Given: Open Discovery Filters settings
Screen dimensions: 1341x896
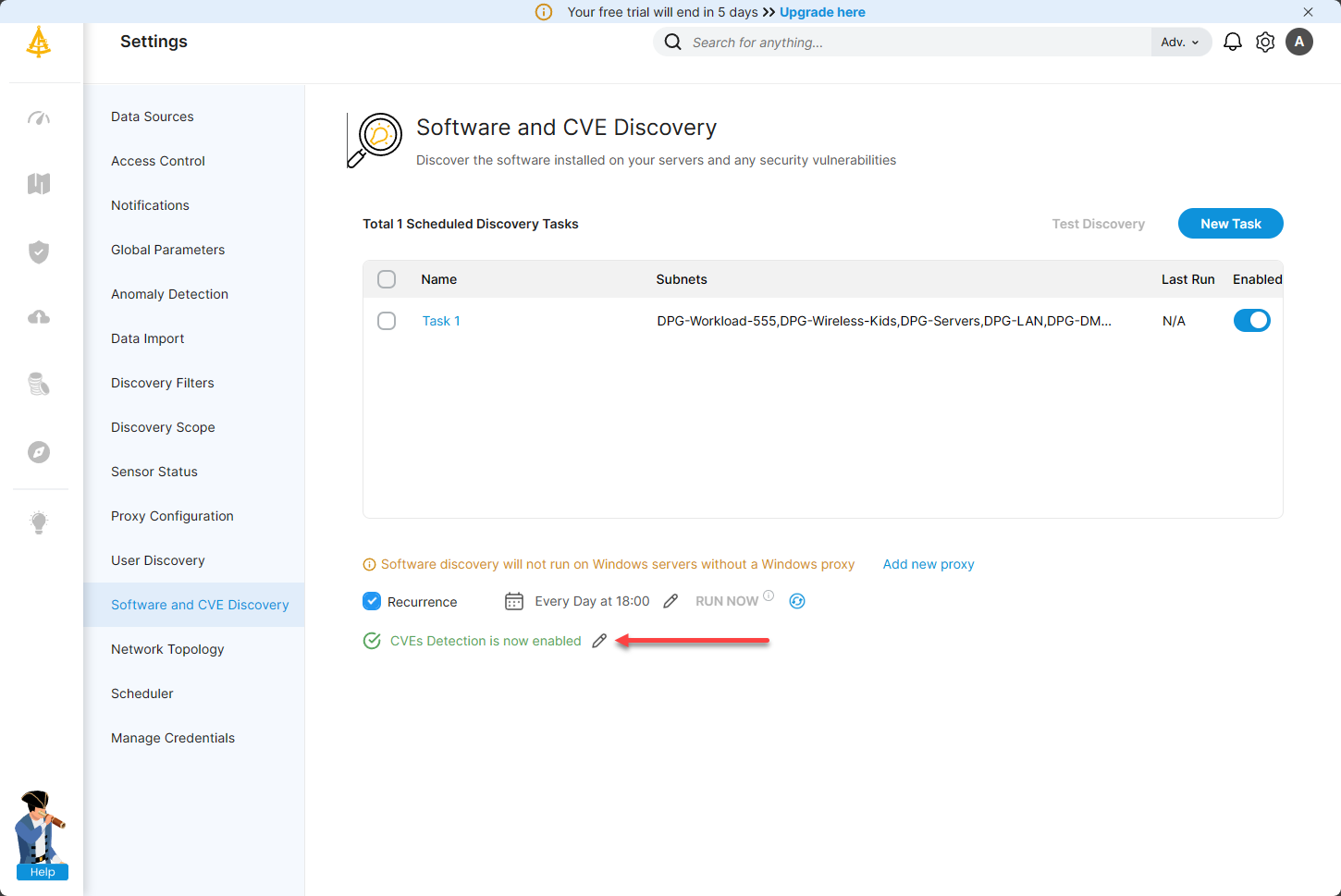Looking at the screenshot, I should 163,383.
